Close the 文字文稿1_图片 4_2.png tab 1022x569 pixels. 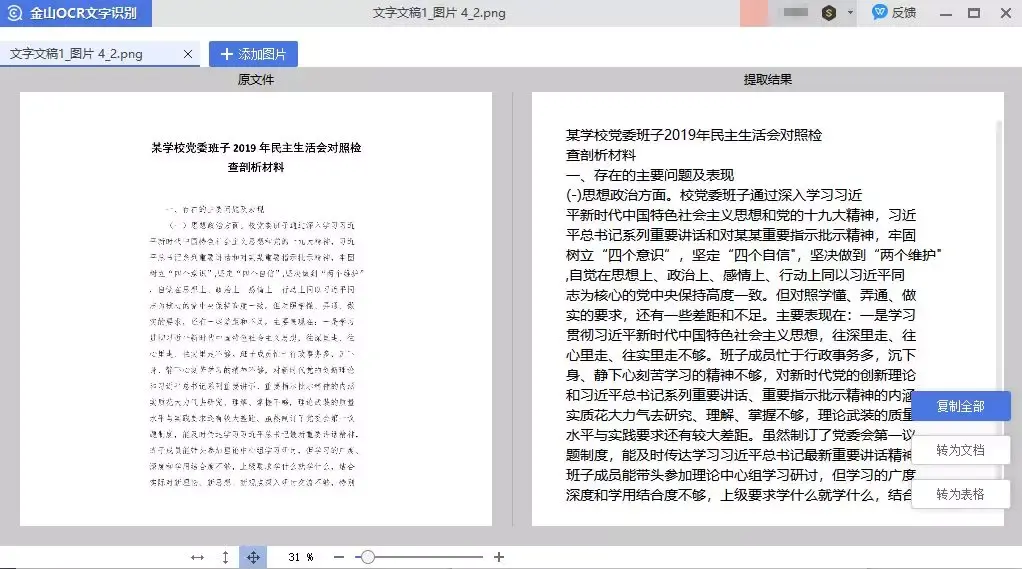[188, 54]
